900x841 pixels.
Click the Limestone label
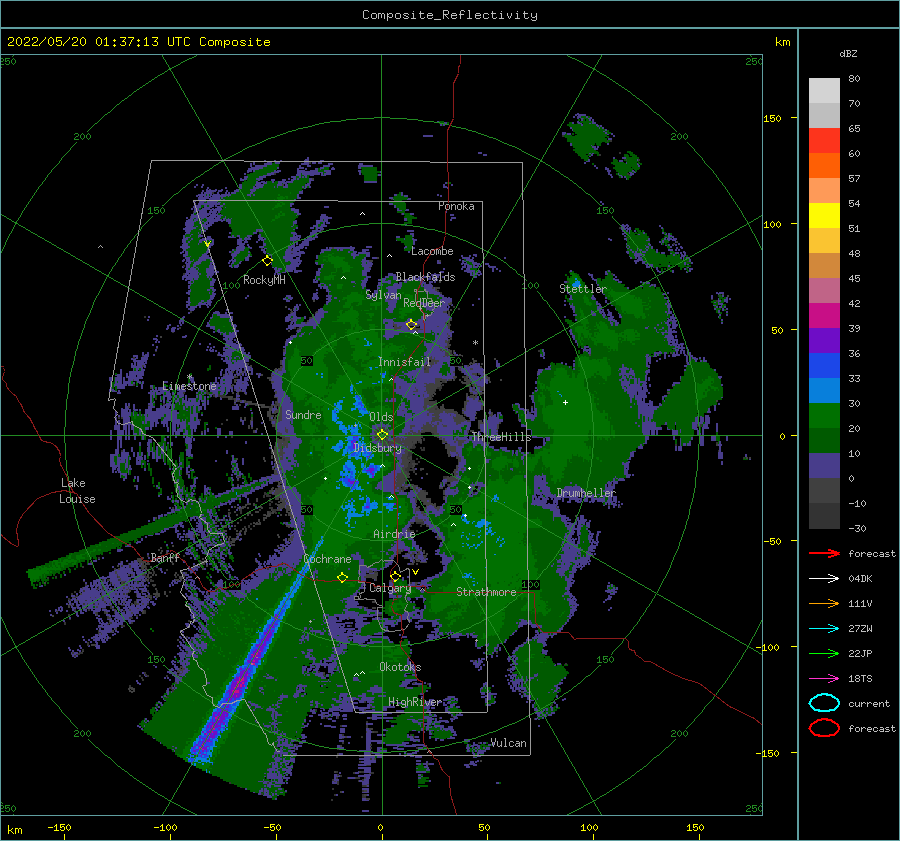[x=189, y=386]
